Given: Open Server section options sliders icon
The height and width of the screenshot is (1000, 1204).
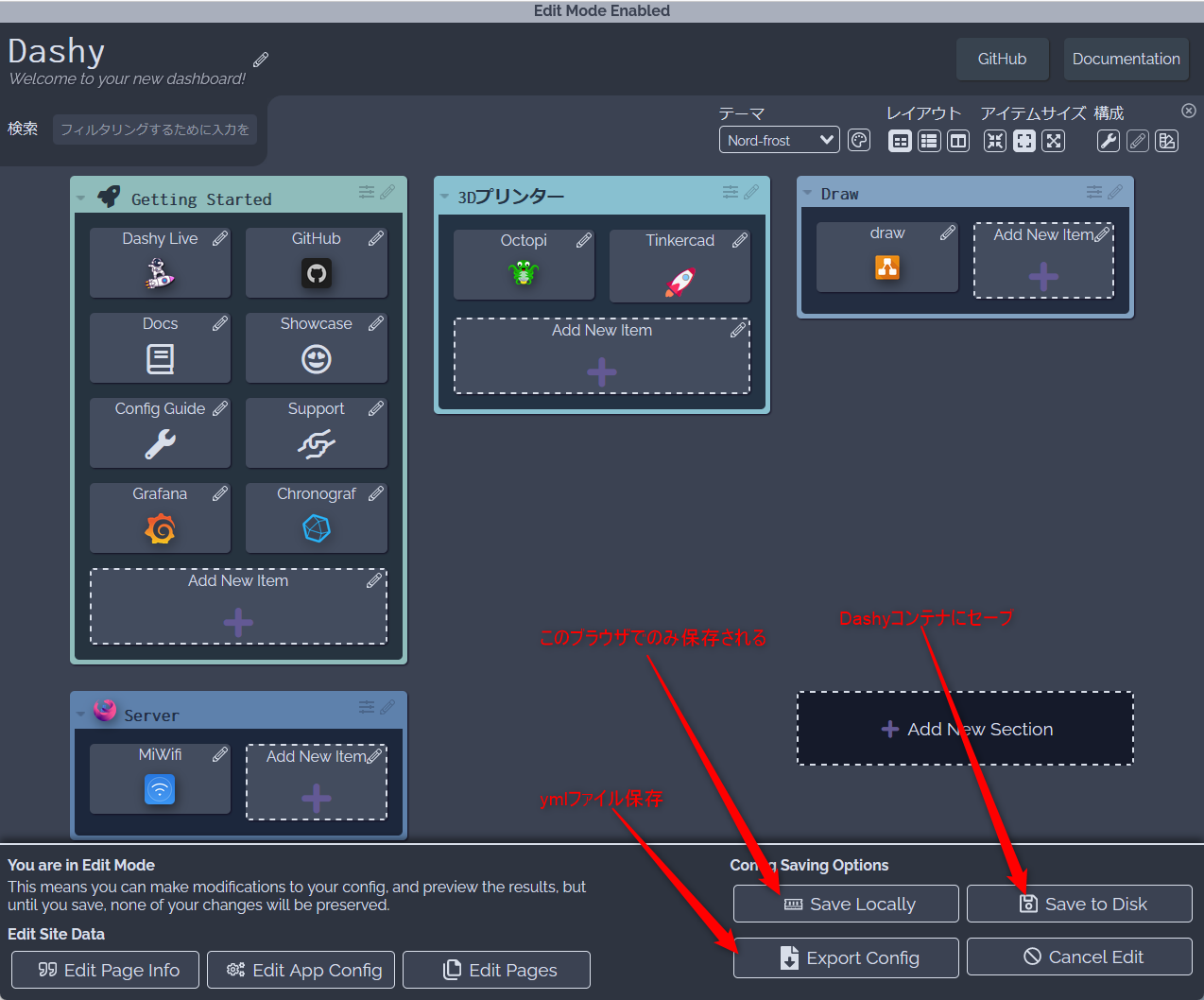Looking at the screenshot, I should pos(367,707).
